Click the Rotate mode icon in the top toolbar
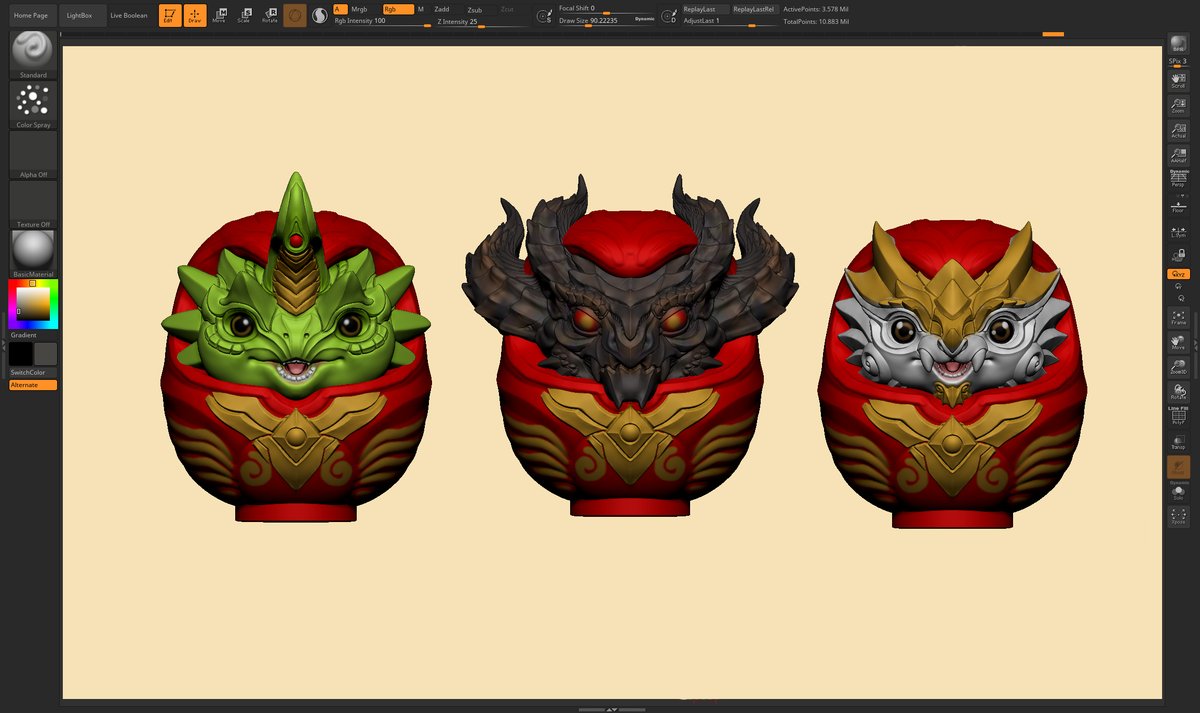This screenshot has width=1200, height=713. pyautogui.click(x=268, y=16)
